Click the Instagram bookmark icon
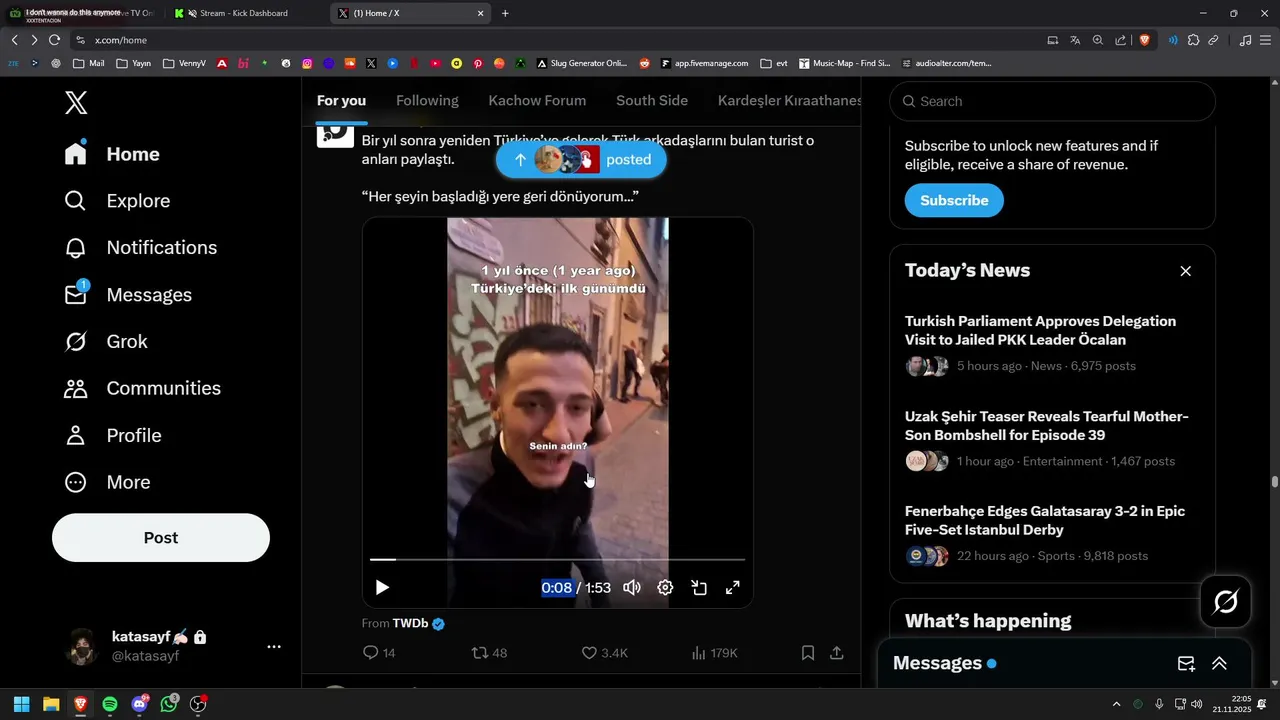The width and height of the screenshot is (1280, 720). [x=307, y=63]
